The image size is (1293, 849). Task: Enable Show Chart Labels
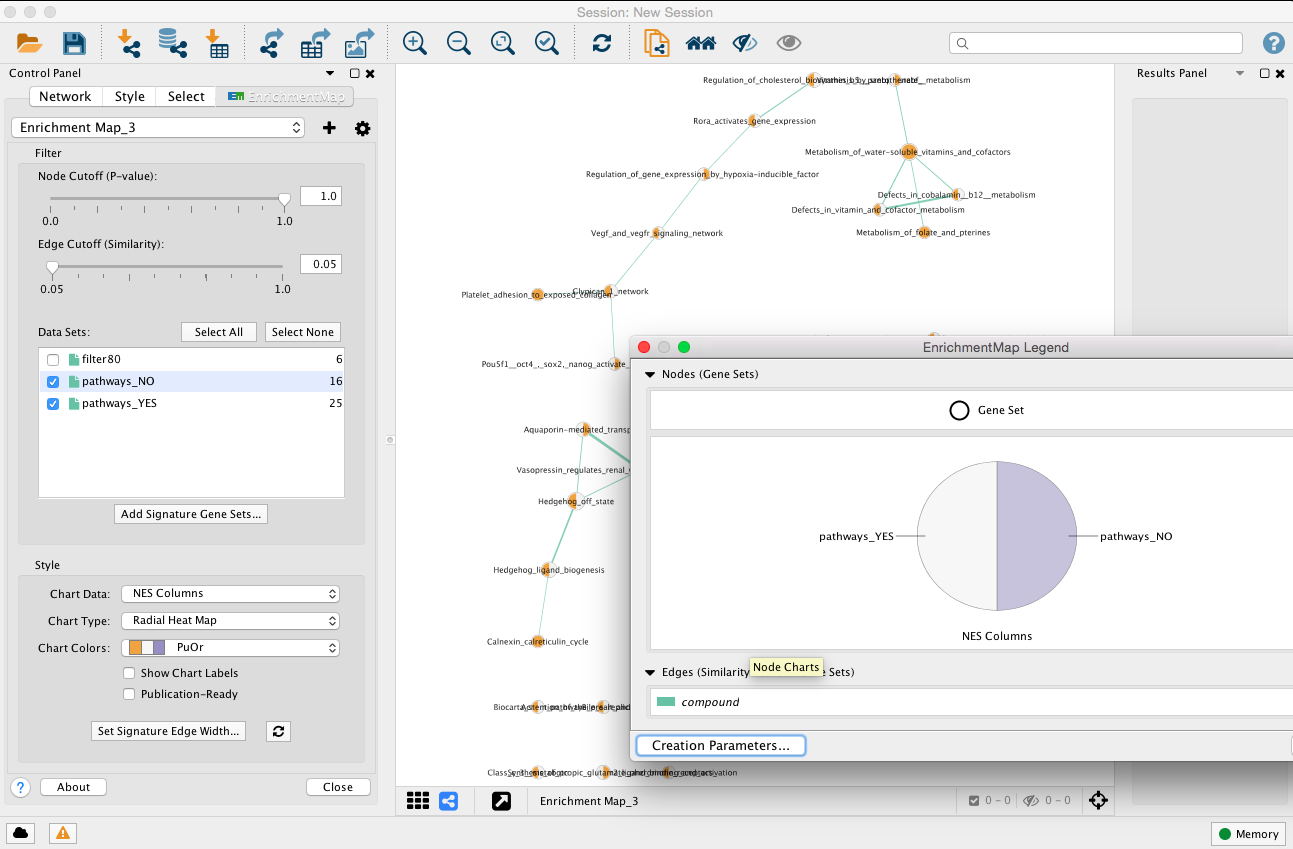(x=128, y=673)
